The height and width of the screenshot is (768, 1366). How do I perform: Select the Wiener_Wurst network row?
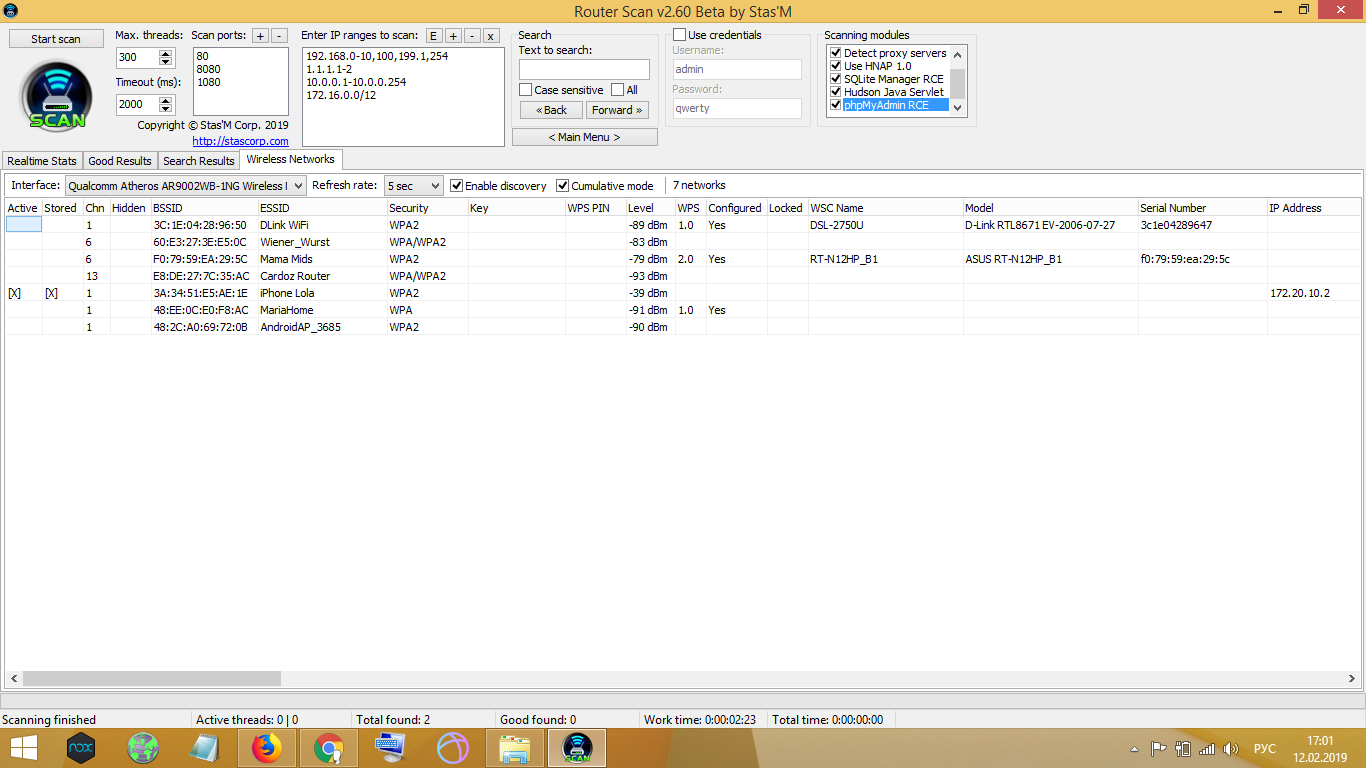[x=683, y=242]
